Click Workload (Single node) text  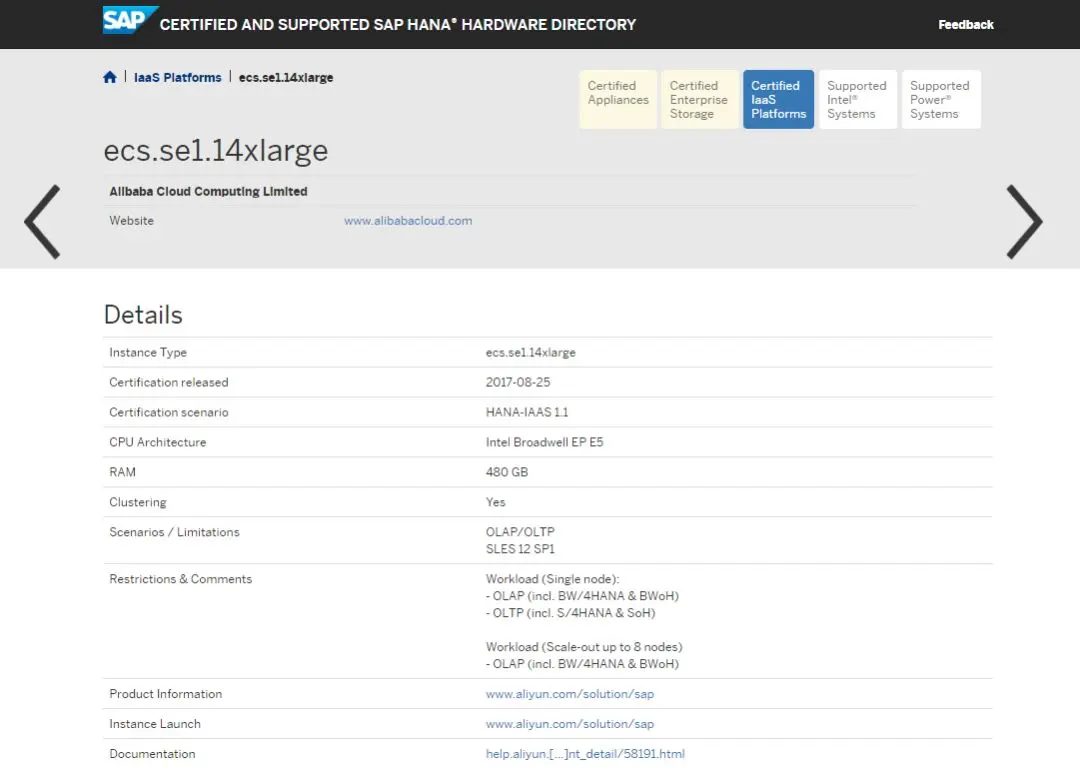click(552, 579)
